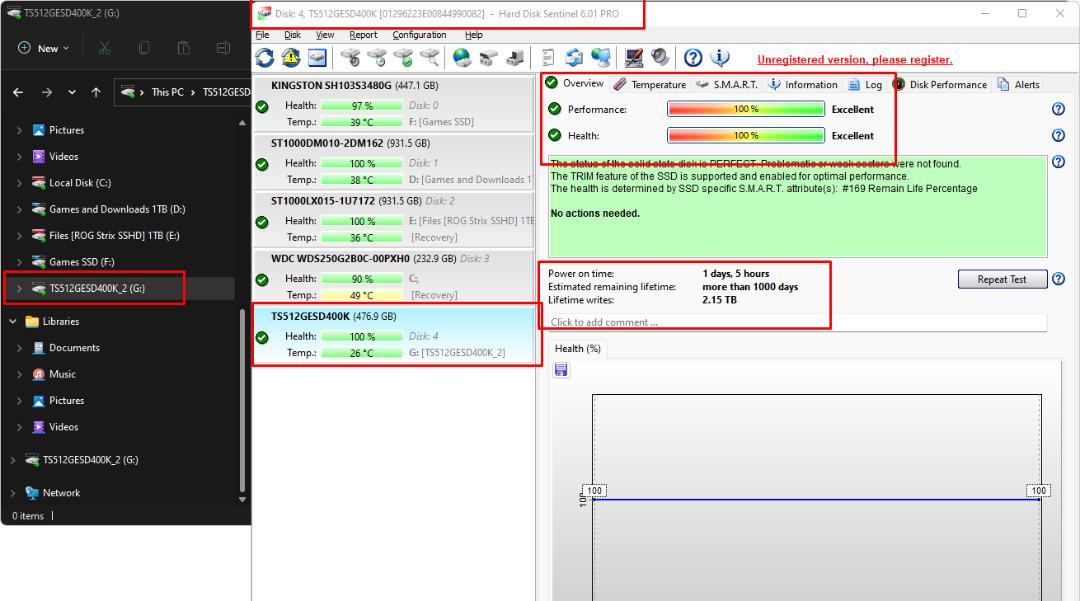
Task: Click the computer with disk toolbar icon
Action: pos(515,58)
